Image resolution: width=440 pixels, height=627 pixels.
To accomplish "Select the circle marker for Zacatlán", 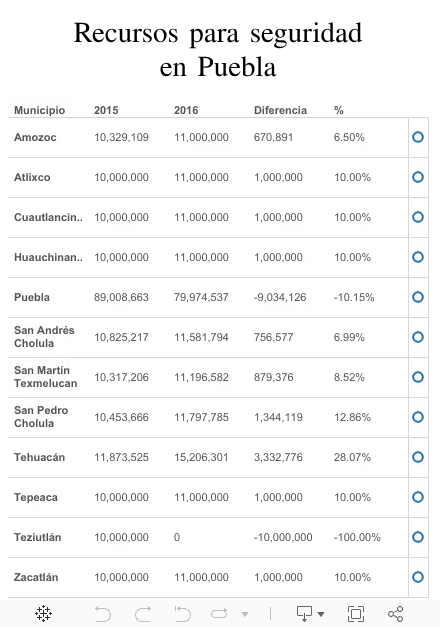I will click(418, 577).
